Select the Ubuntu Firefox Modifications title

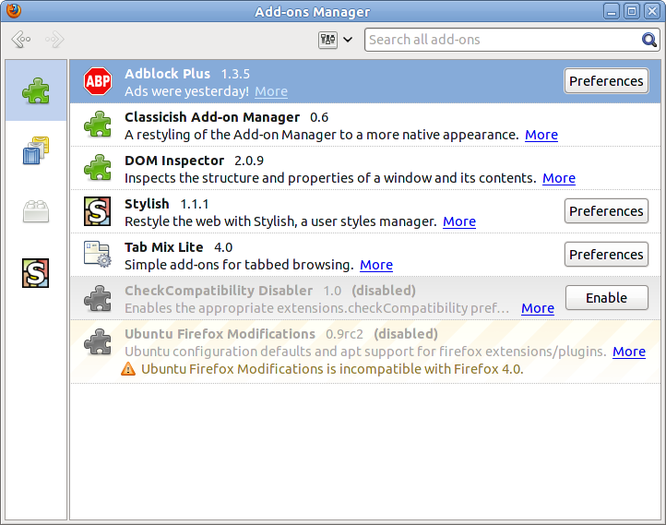tap(220, 333)
